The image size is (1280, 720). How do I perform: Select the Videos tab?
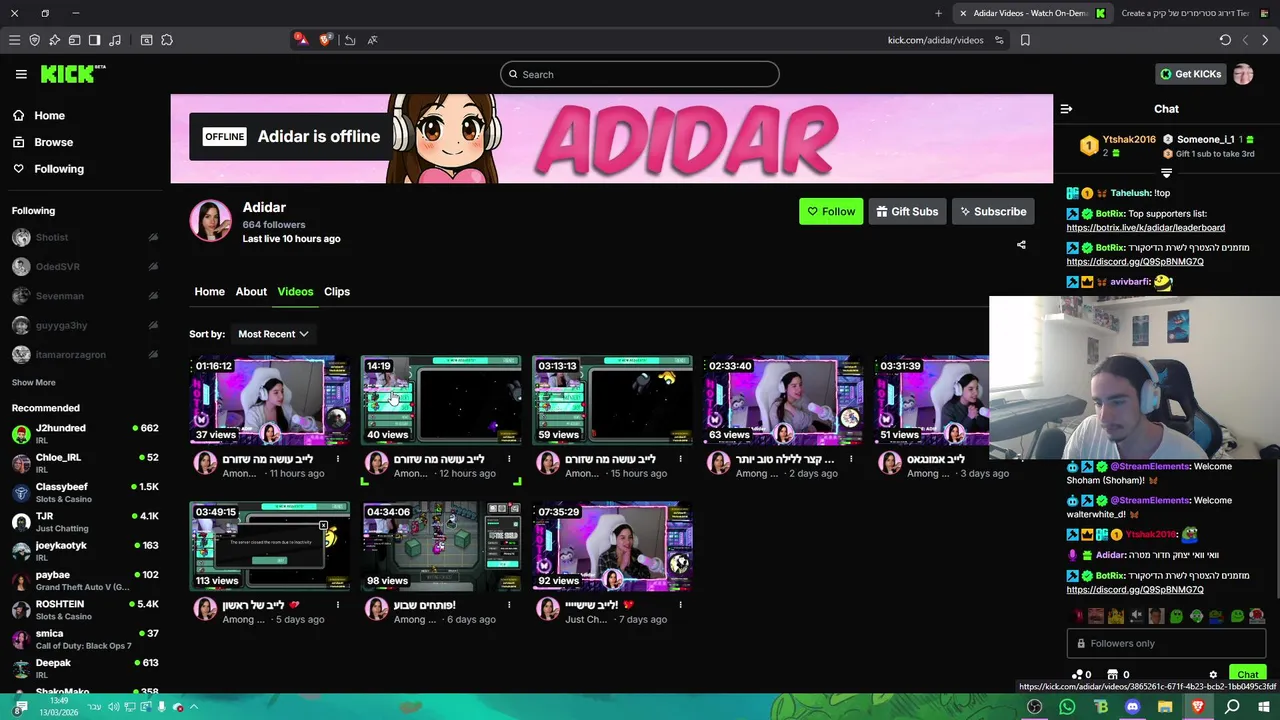295,291
